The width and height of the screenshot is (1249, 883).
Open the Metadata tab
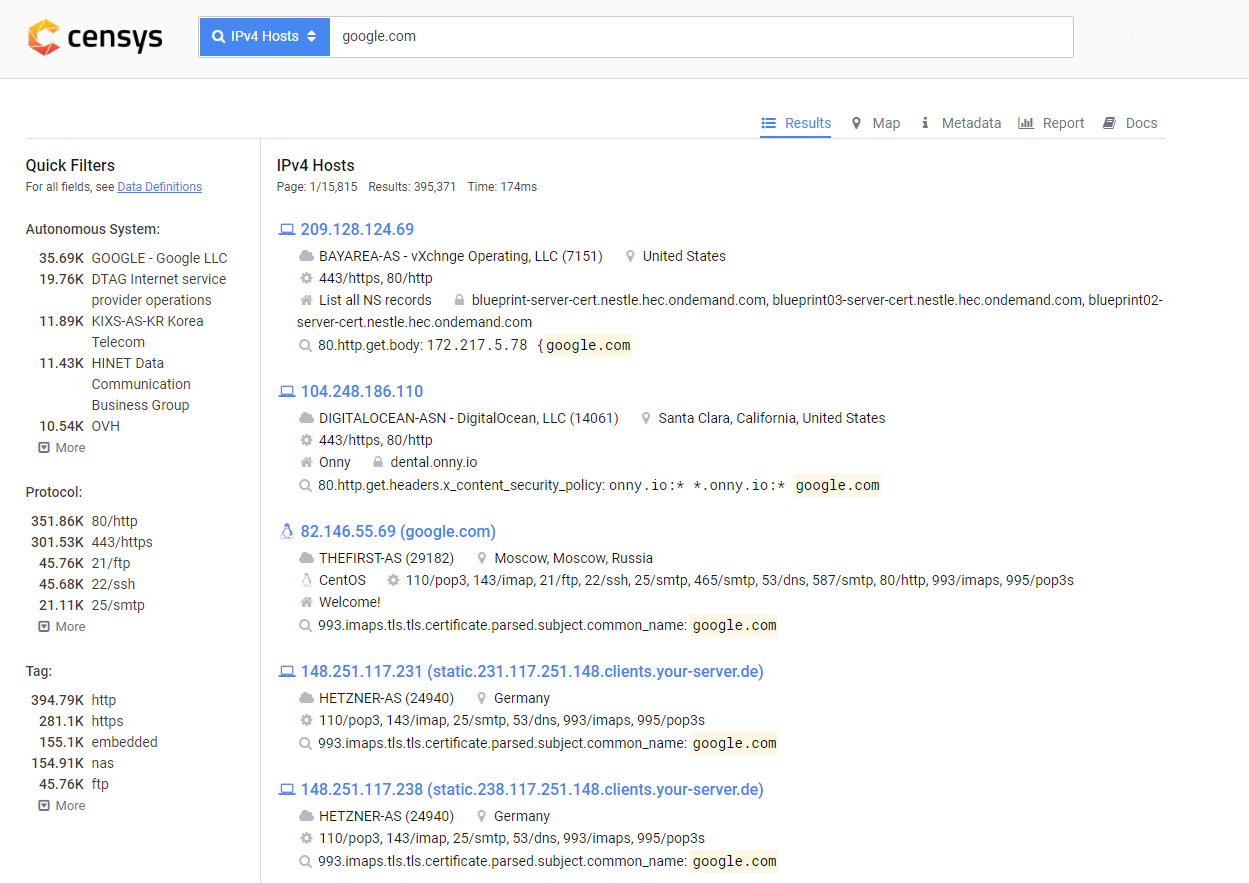[x=960, y=123]
